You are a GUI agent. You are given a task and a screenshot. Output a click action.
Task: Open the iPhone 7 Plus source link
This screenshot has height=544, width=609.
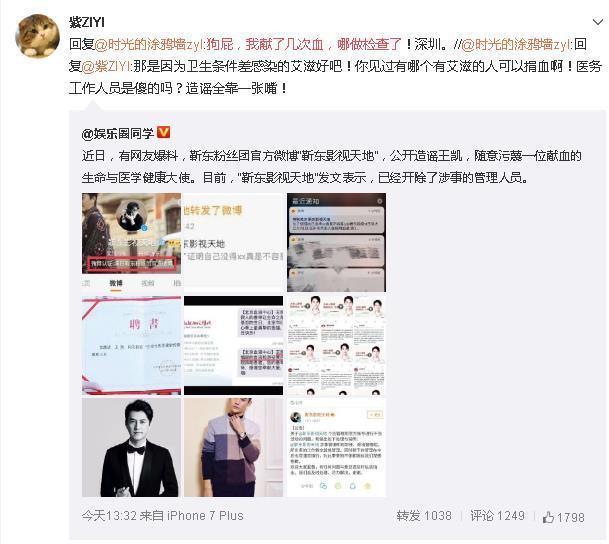(205, 516)
